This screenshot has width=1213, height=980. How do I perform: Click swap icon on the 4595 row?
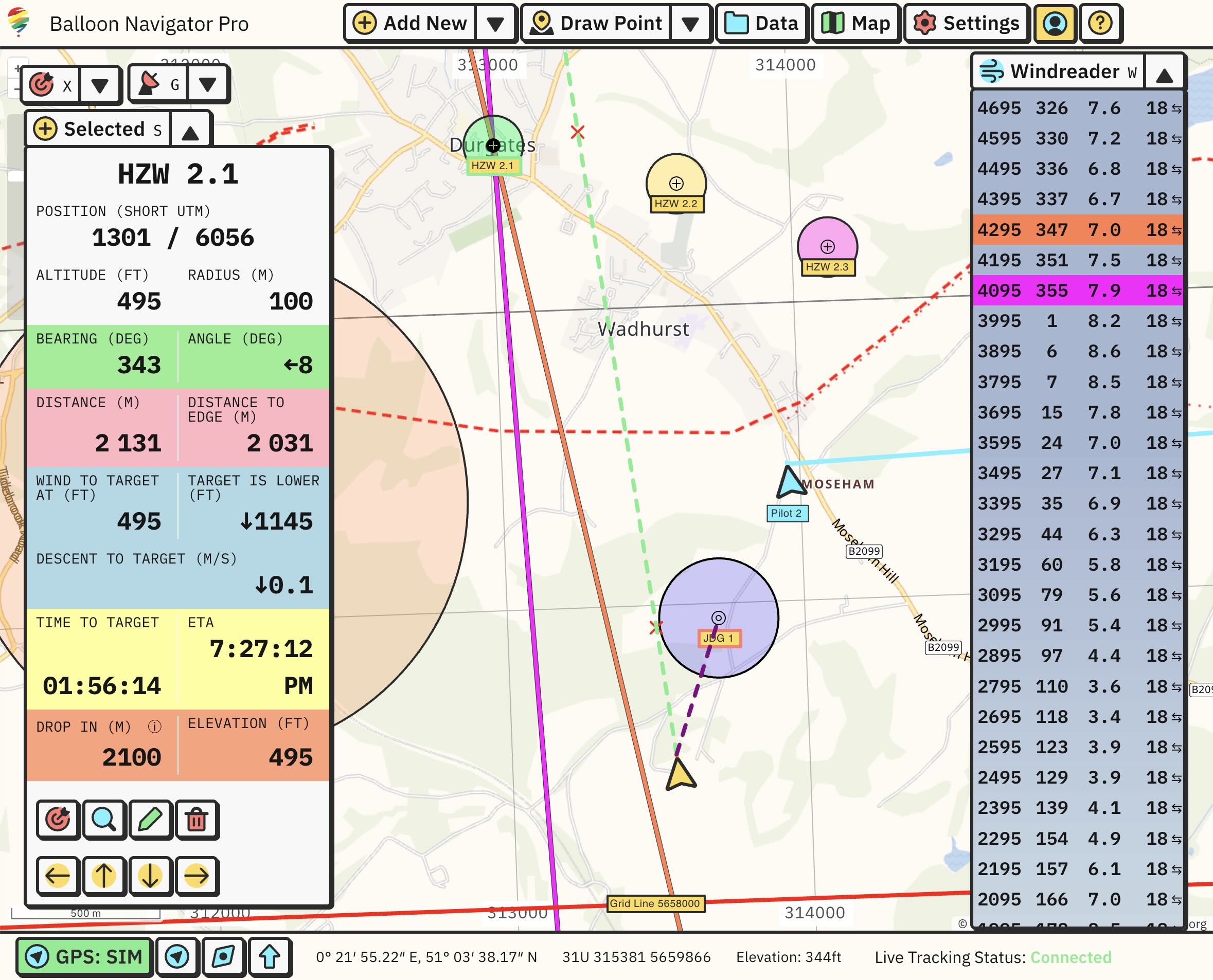click(x=1176, y=139)
